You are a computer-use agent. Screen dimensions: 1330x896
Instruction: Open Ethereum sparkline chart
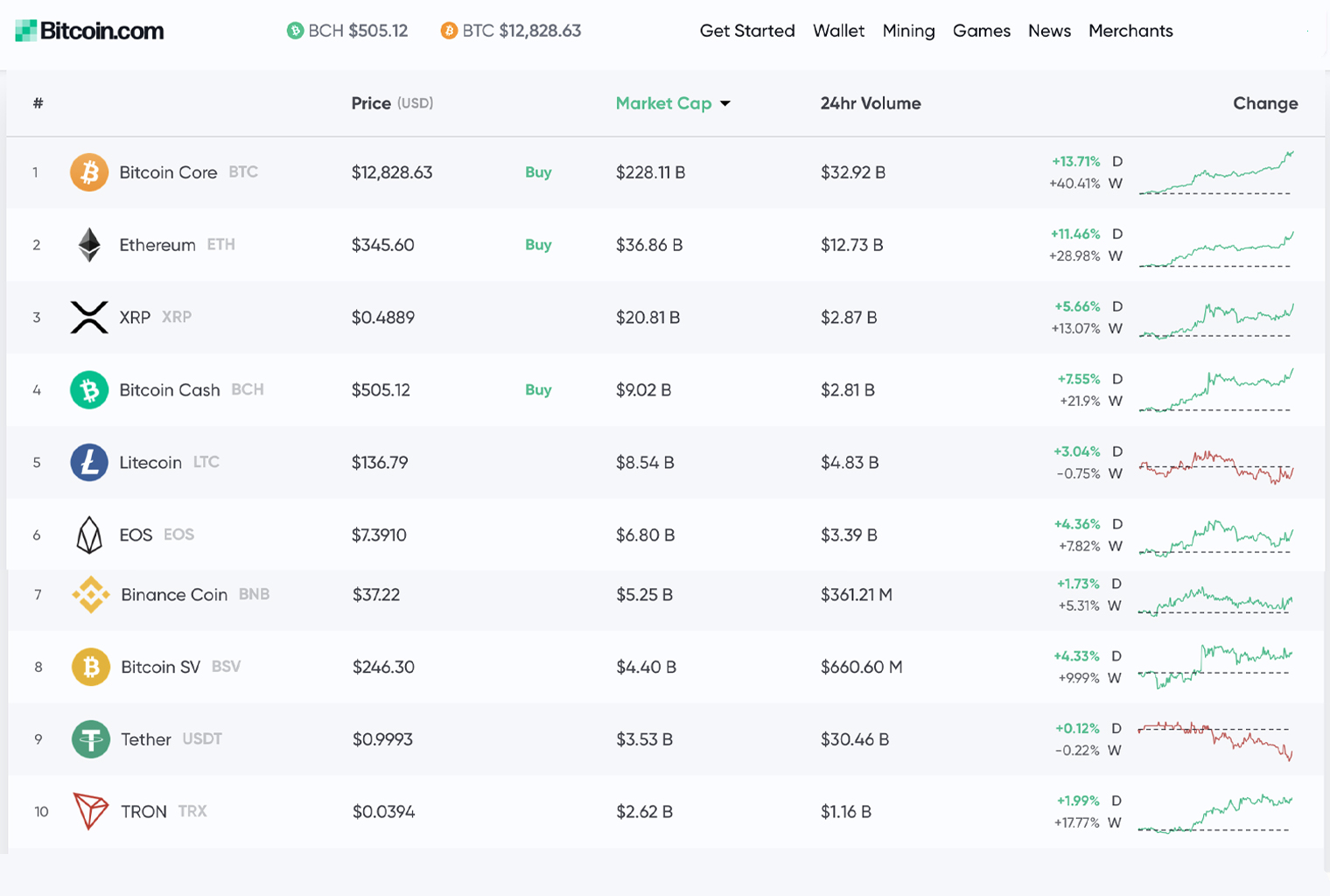coord(1216,249)
